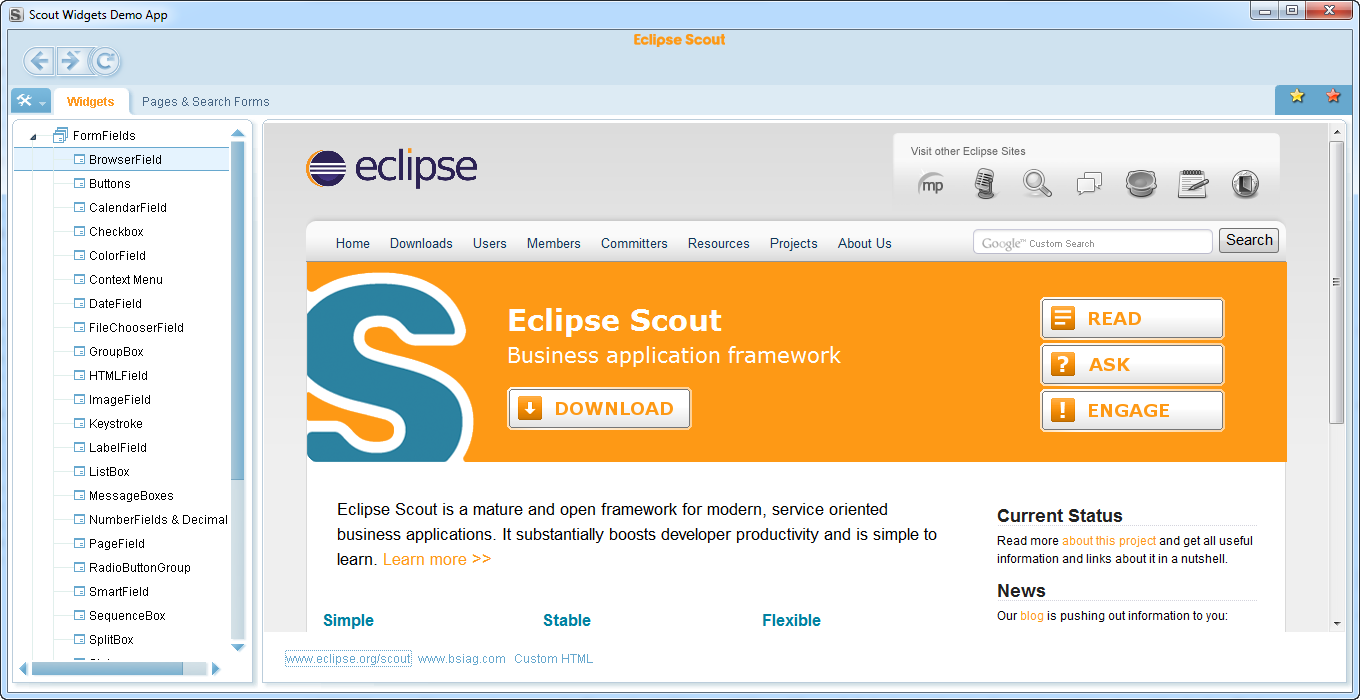Click the READ button
1360x700 pixels.
pyautogui.click(x=1132, y=319)
